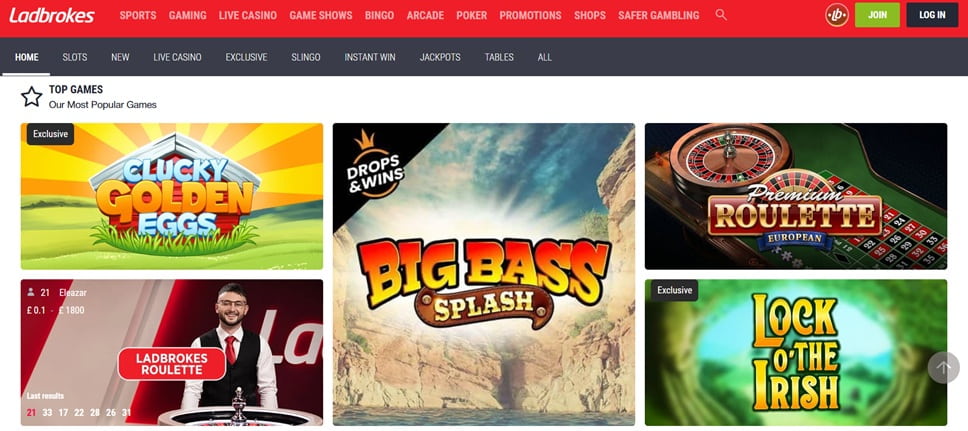
Task: Open the Sports menu item
Action: click(138, 15)
